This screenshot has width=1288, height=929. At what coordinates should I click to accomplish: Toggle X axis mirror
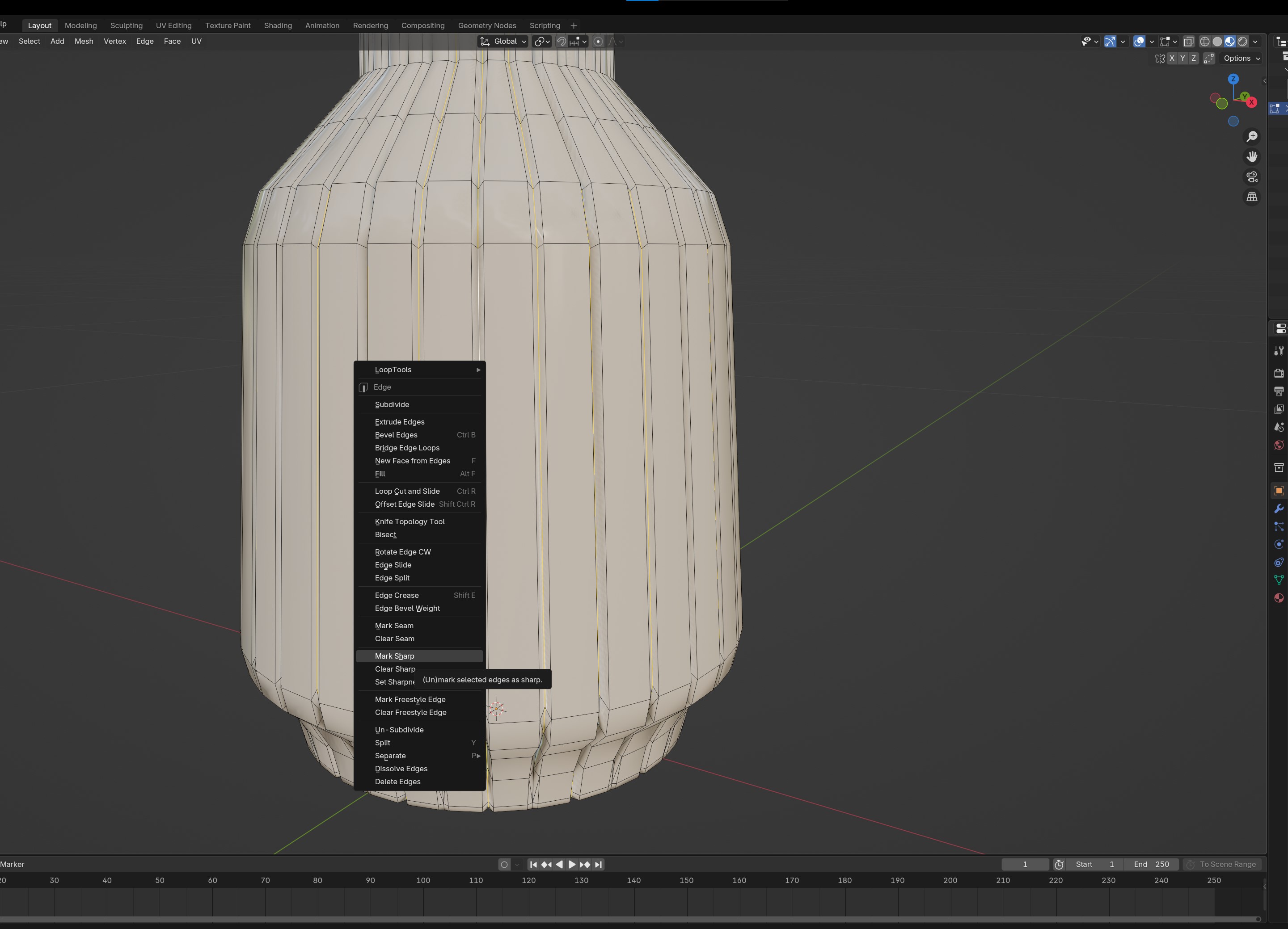pos(1172,59)
